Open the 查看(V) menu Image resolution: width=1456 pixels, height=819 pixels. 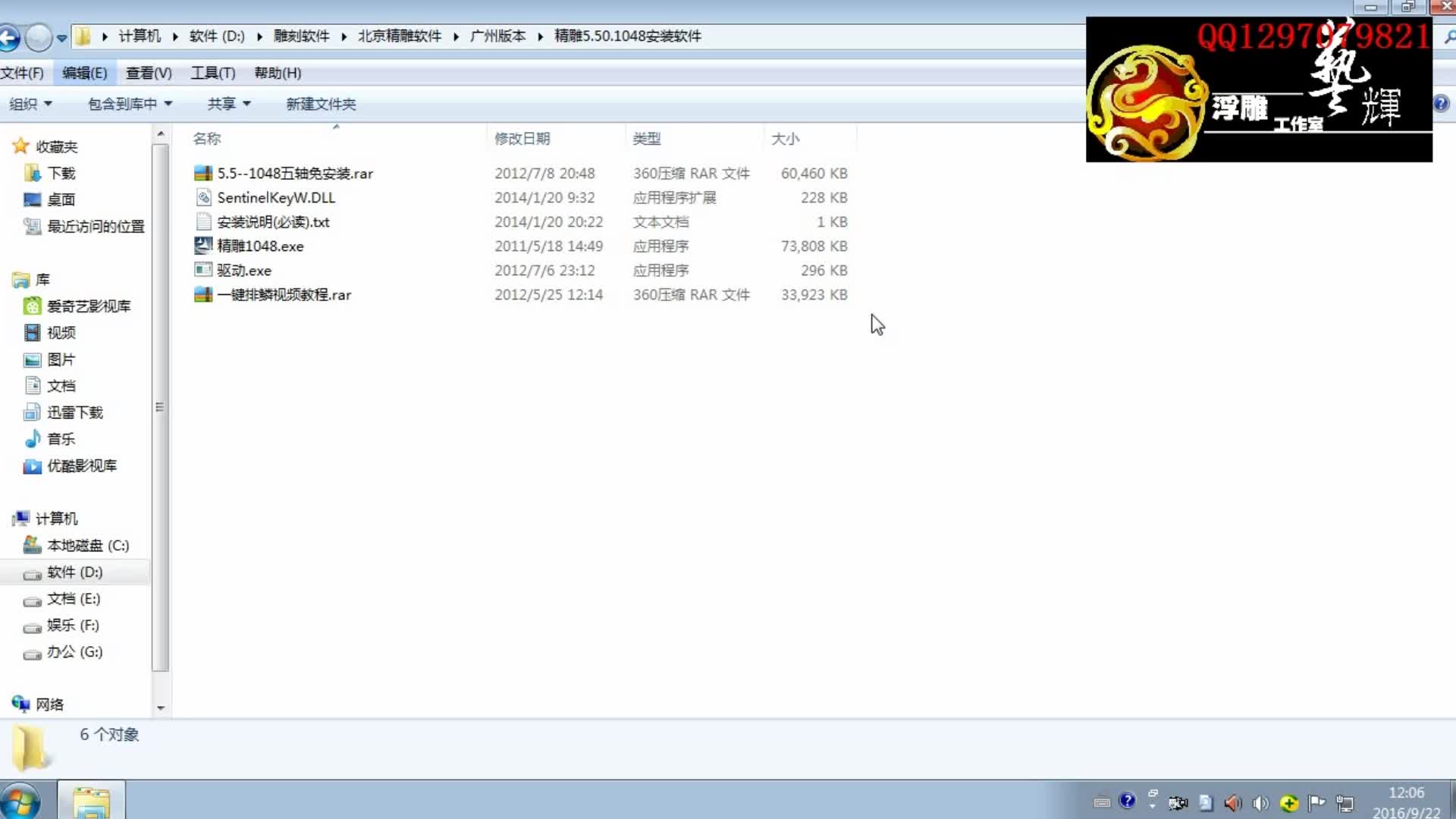(x=149, y=73)
